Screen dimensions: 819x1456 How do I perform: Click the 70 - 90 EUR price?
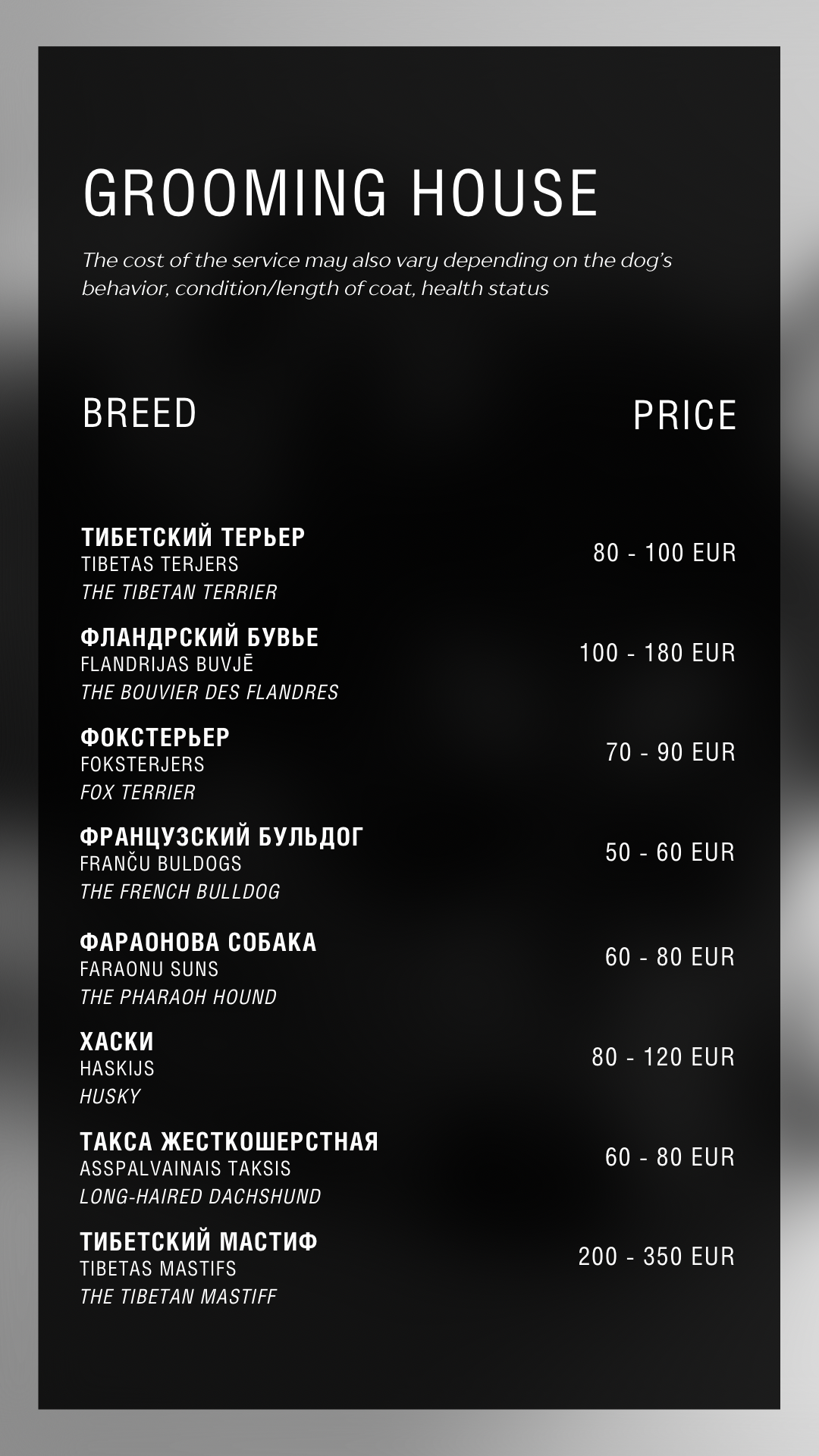[x=670, y=752]
